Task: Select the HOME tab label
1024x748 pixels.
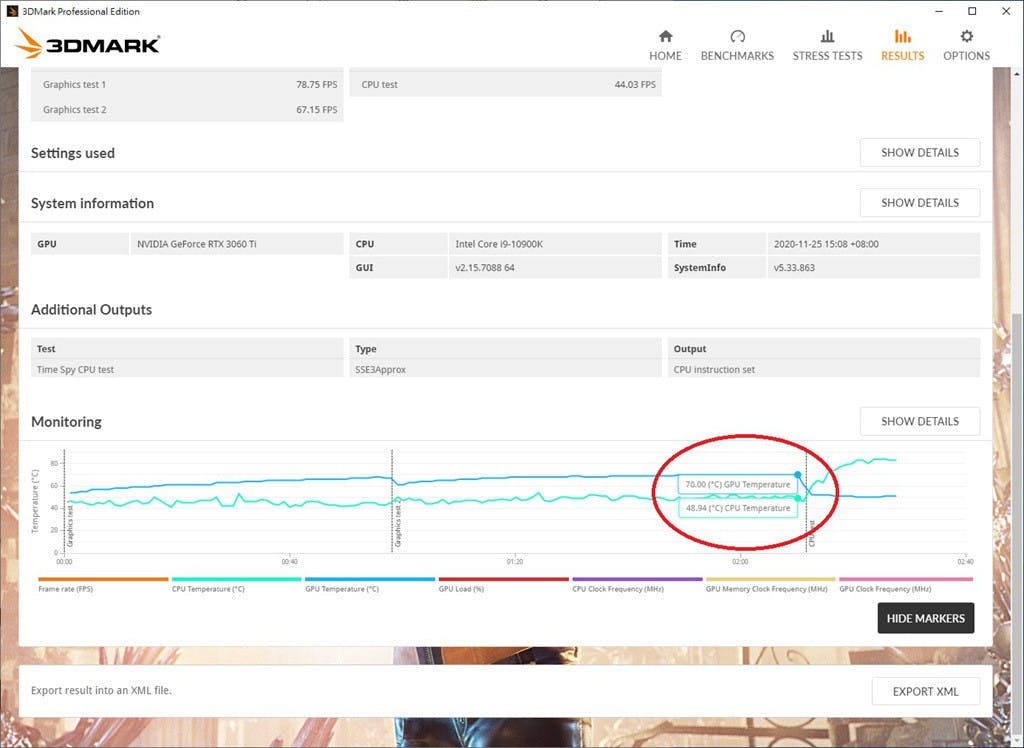Action: [665, 56]
